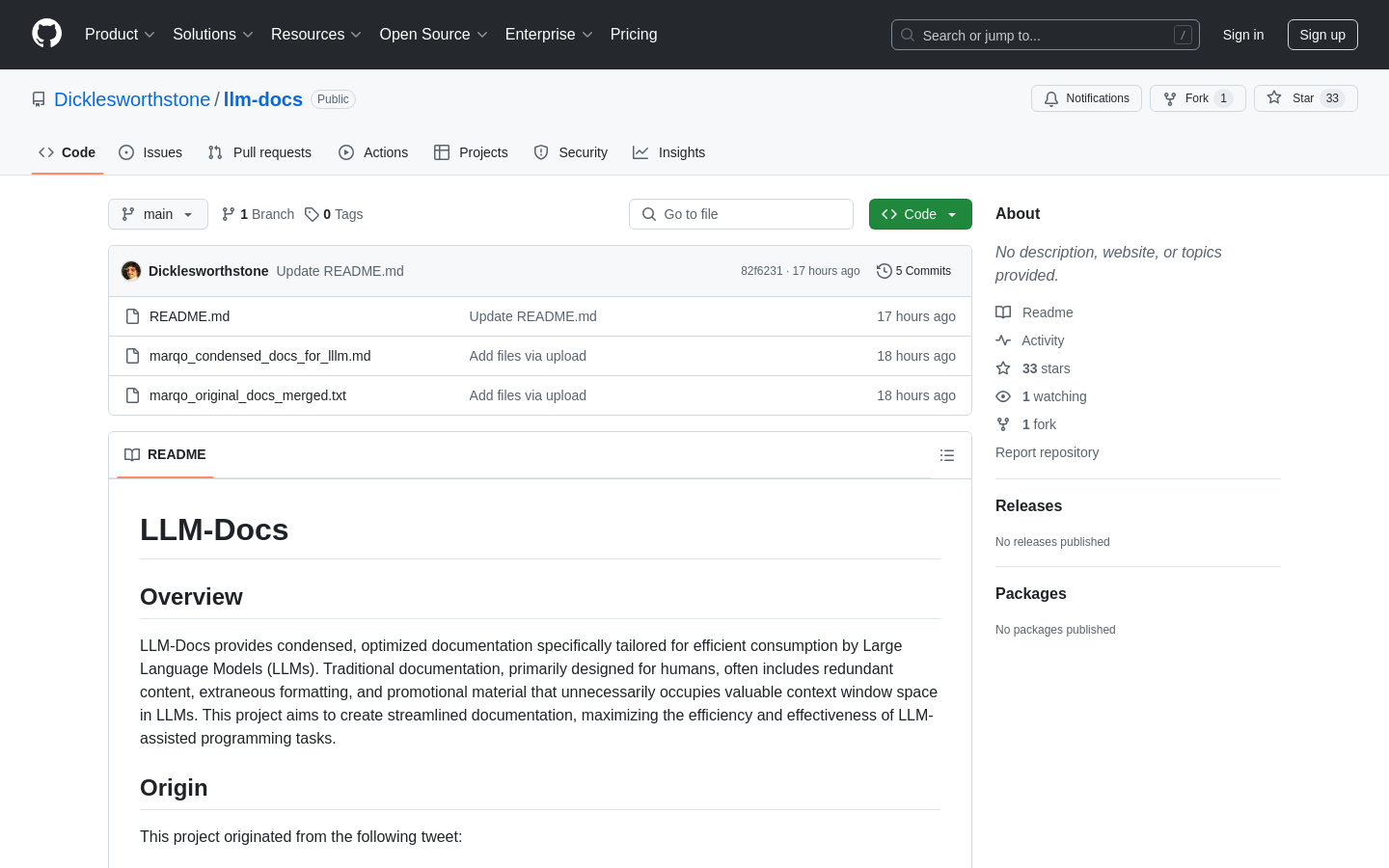Switch to the Actions tab
The width and height of the screenshot is (1389, 868).
[x=373, y=152]
